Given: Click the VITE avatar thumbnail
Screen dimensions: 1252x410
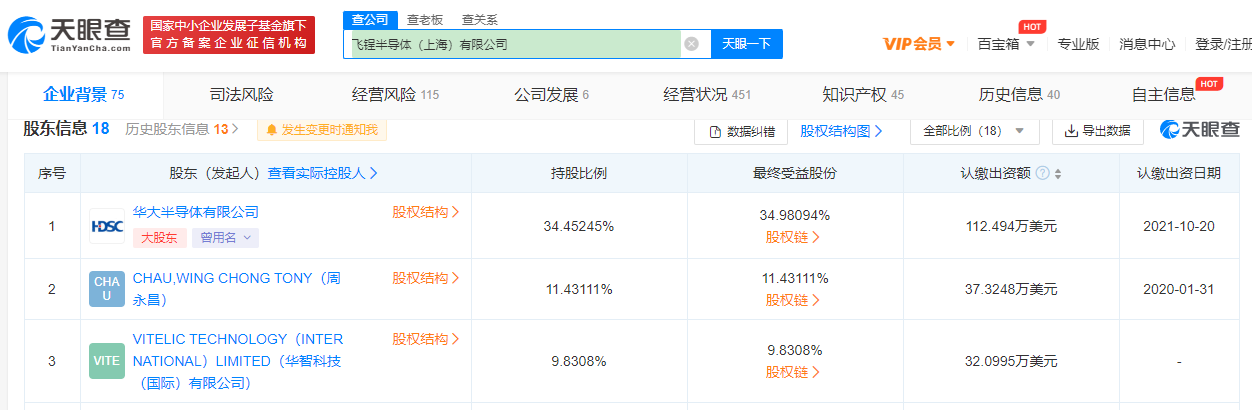Looking at the screenshot, I should (107, 361).
